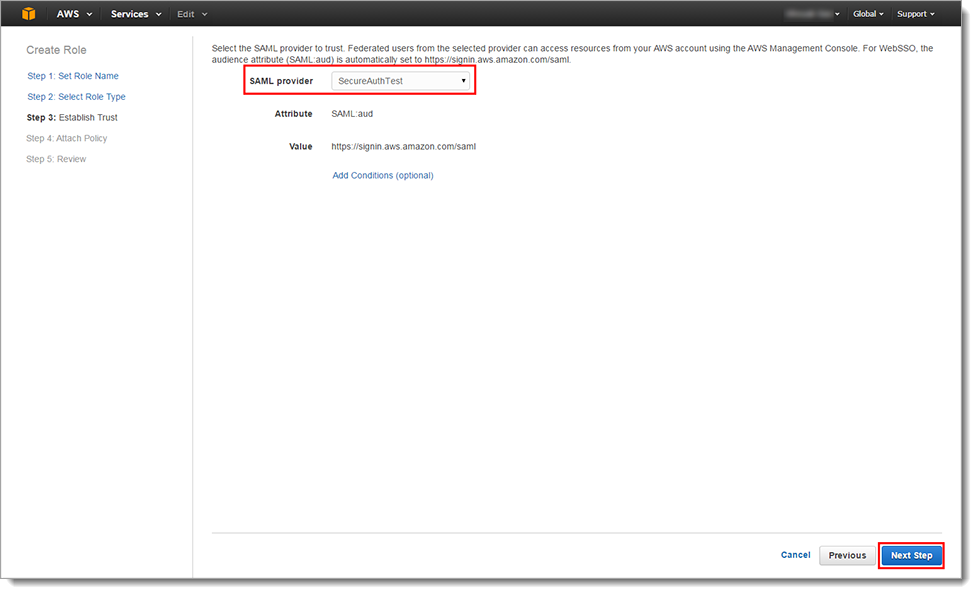
Task: Open the AWS menu in top bar
Action: [x=74, y=14]
